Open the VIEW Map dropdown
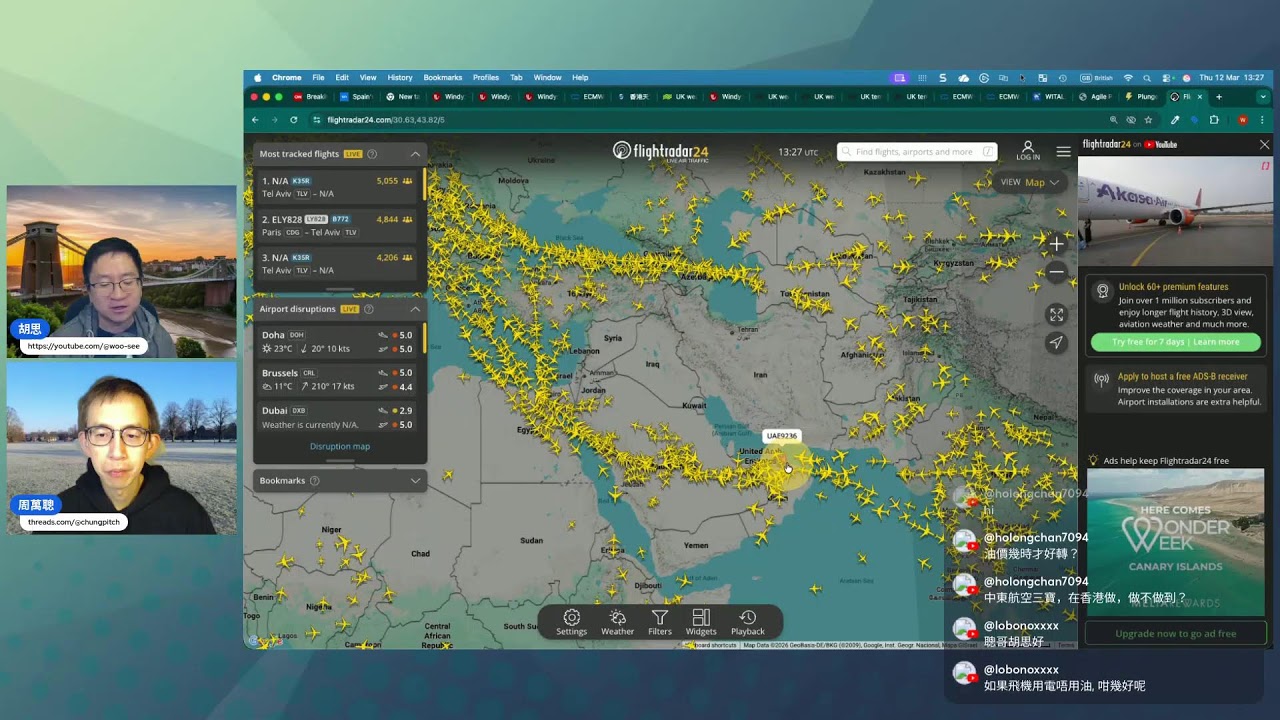The height and width of the screenshot is (720, 1280). [1030, 182]
